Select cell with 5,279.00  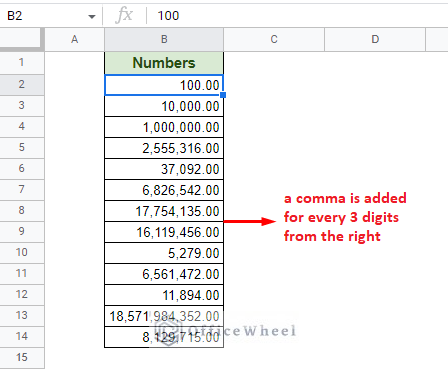pos(164,253)
